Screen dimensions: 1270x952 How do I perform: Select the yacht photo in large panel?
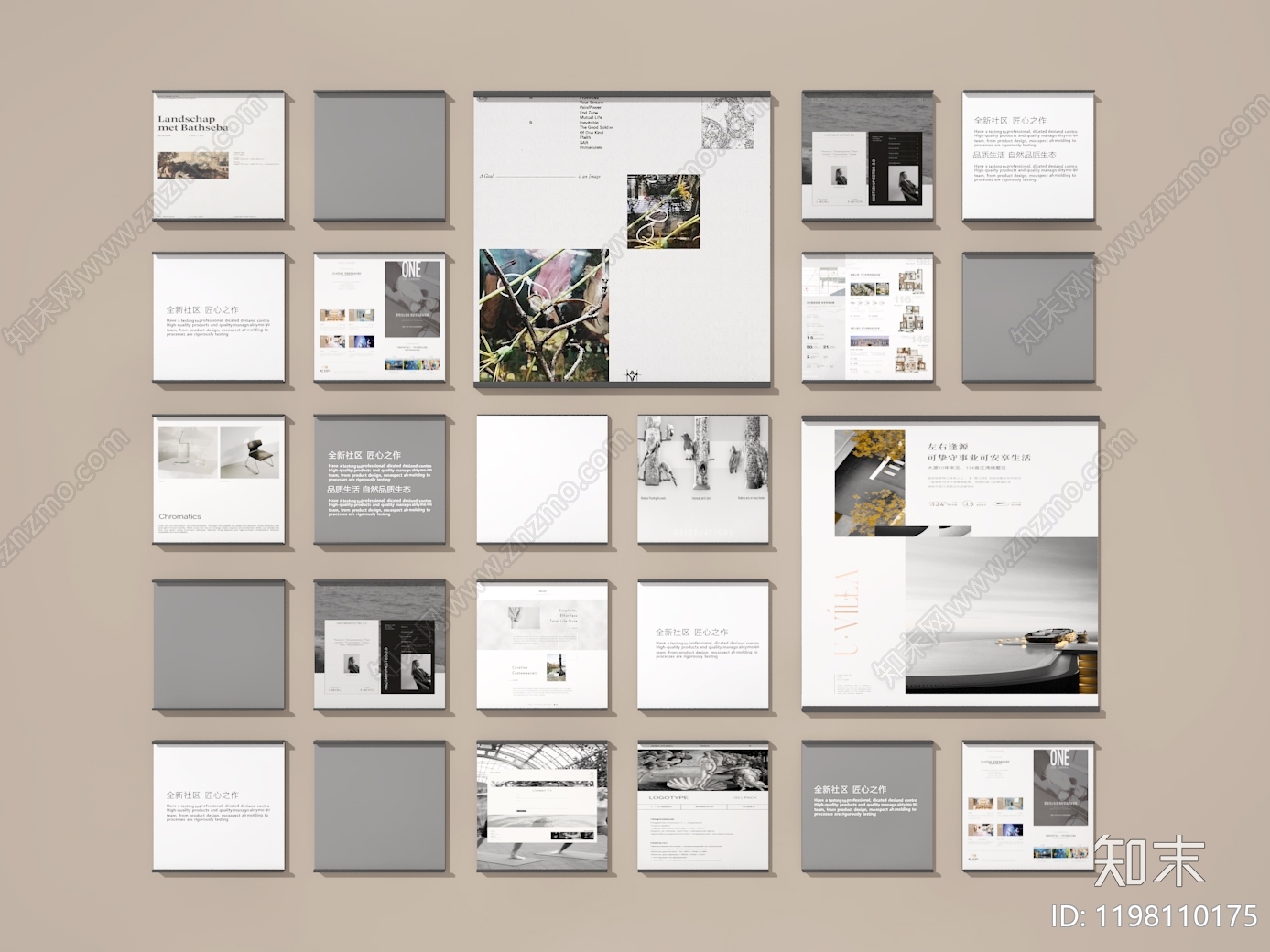click(1001, 614)
